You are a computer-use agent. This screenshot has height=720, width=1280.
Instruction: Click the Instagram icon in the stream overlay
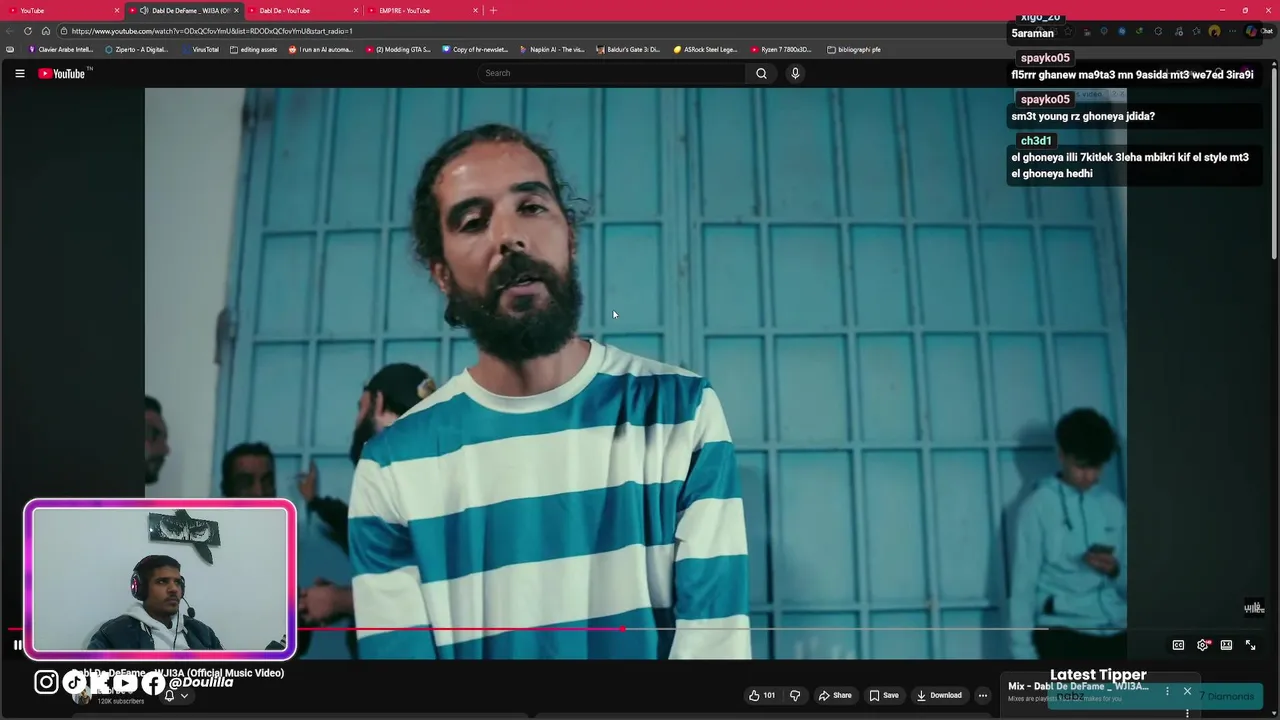click(x=47, y=682)
